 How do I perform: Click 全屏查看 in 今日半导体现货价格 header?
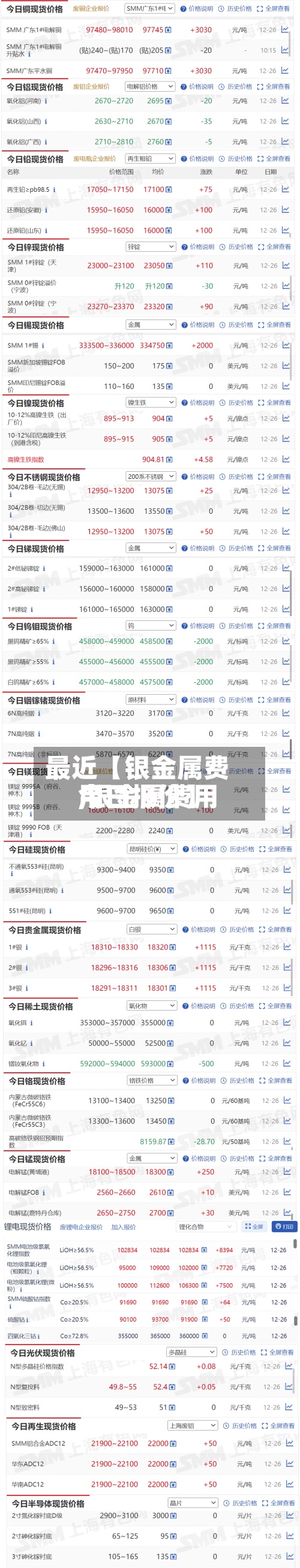pyautogui.click(x=278, y=1503)
